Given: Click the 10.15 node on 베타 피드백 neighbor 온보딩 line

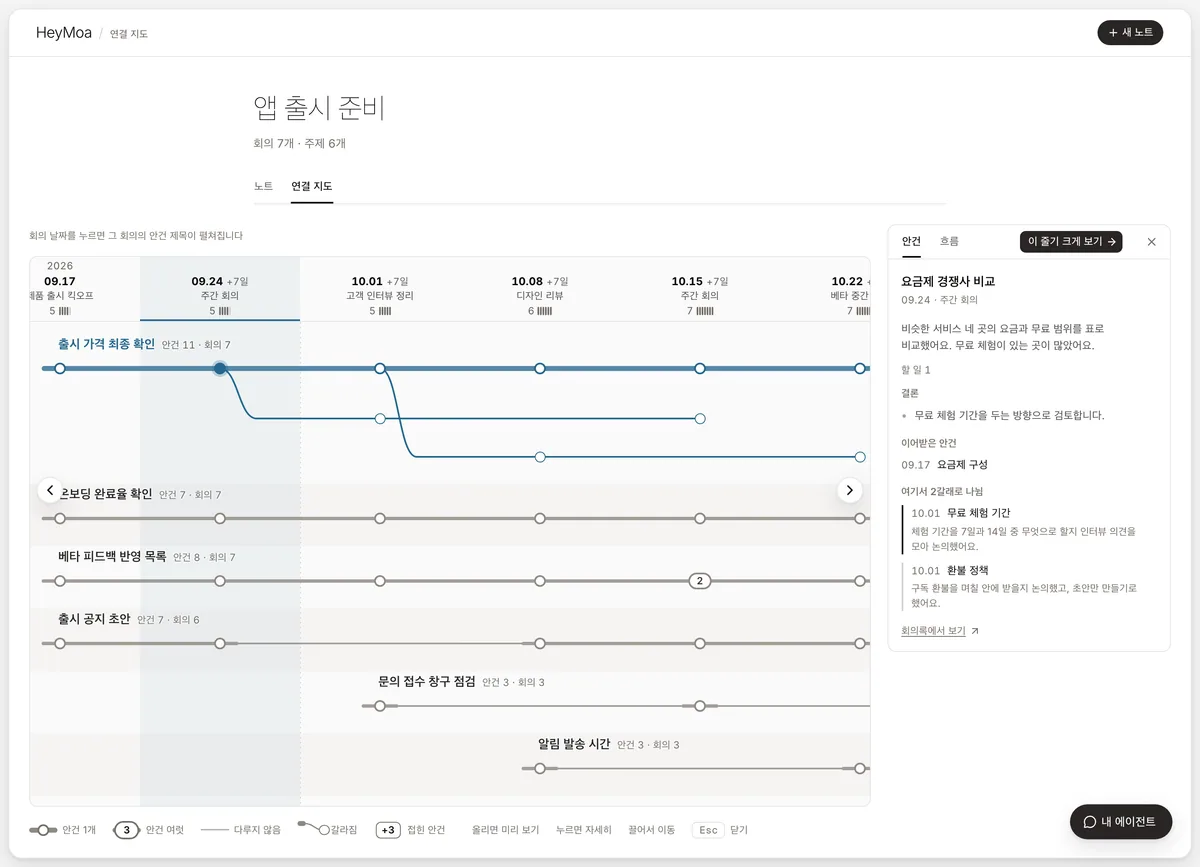Looking at the screenshot, I should click(700, 519).
